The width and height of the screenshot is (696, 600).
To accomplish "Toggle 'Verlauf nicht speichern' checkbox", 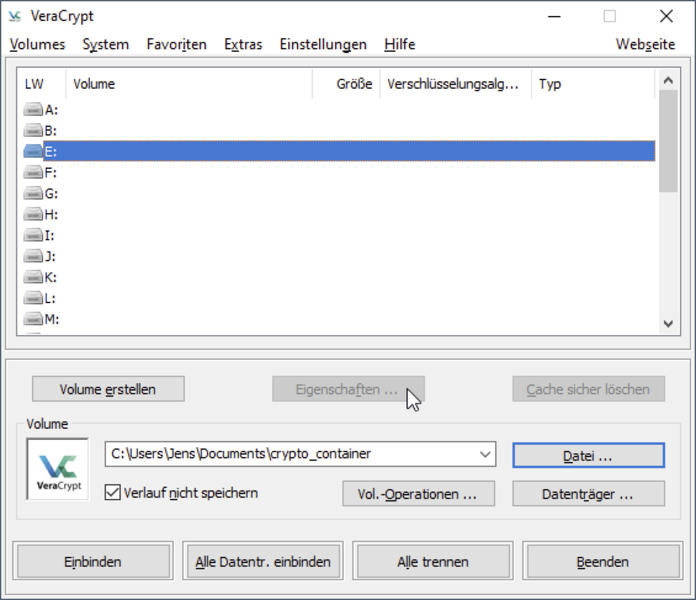I will point(113,493).
